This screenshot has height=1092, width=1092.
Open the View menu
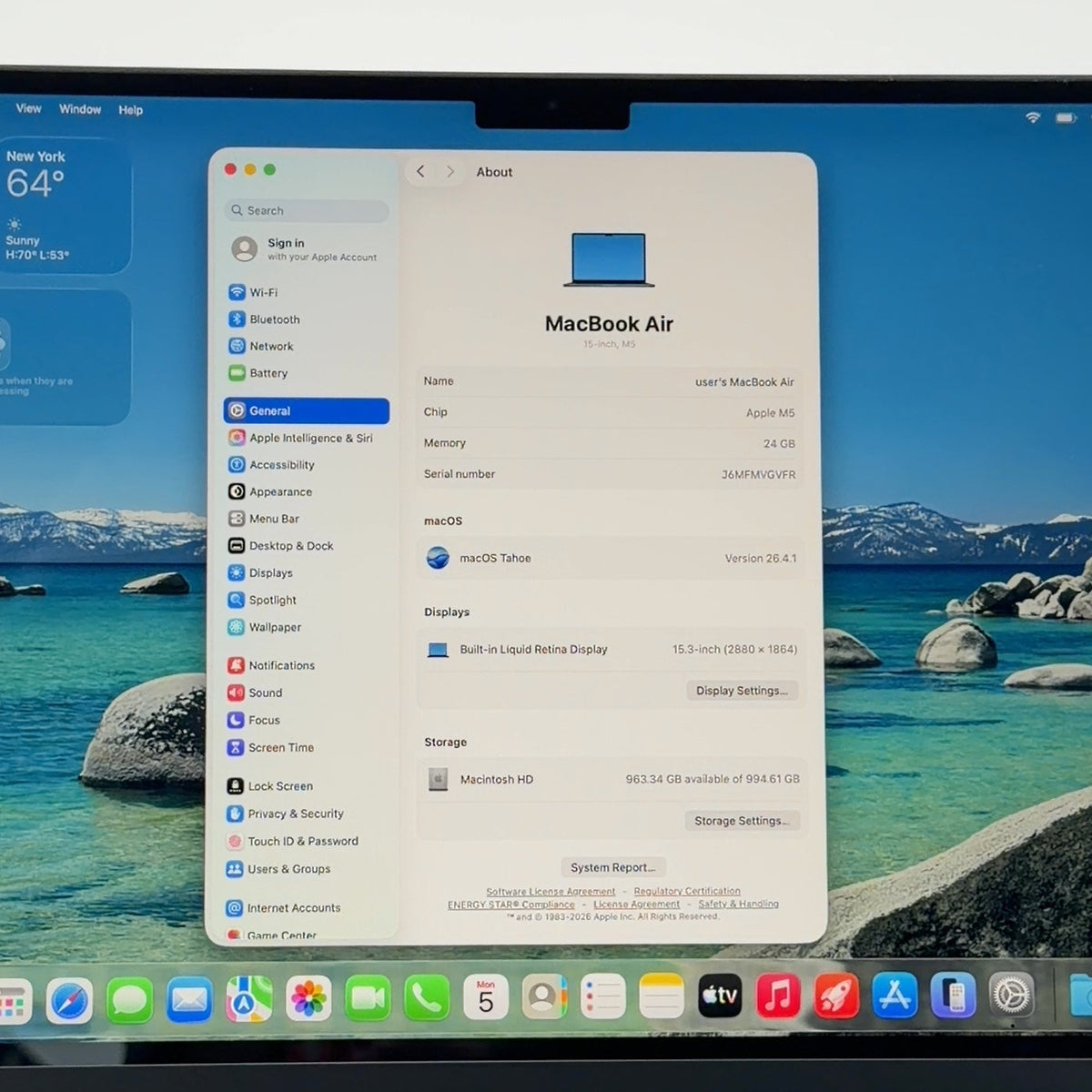(x=28, y=108)
